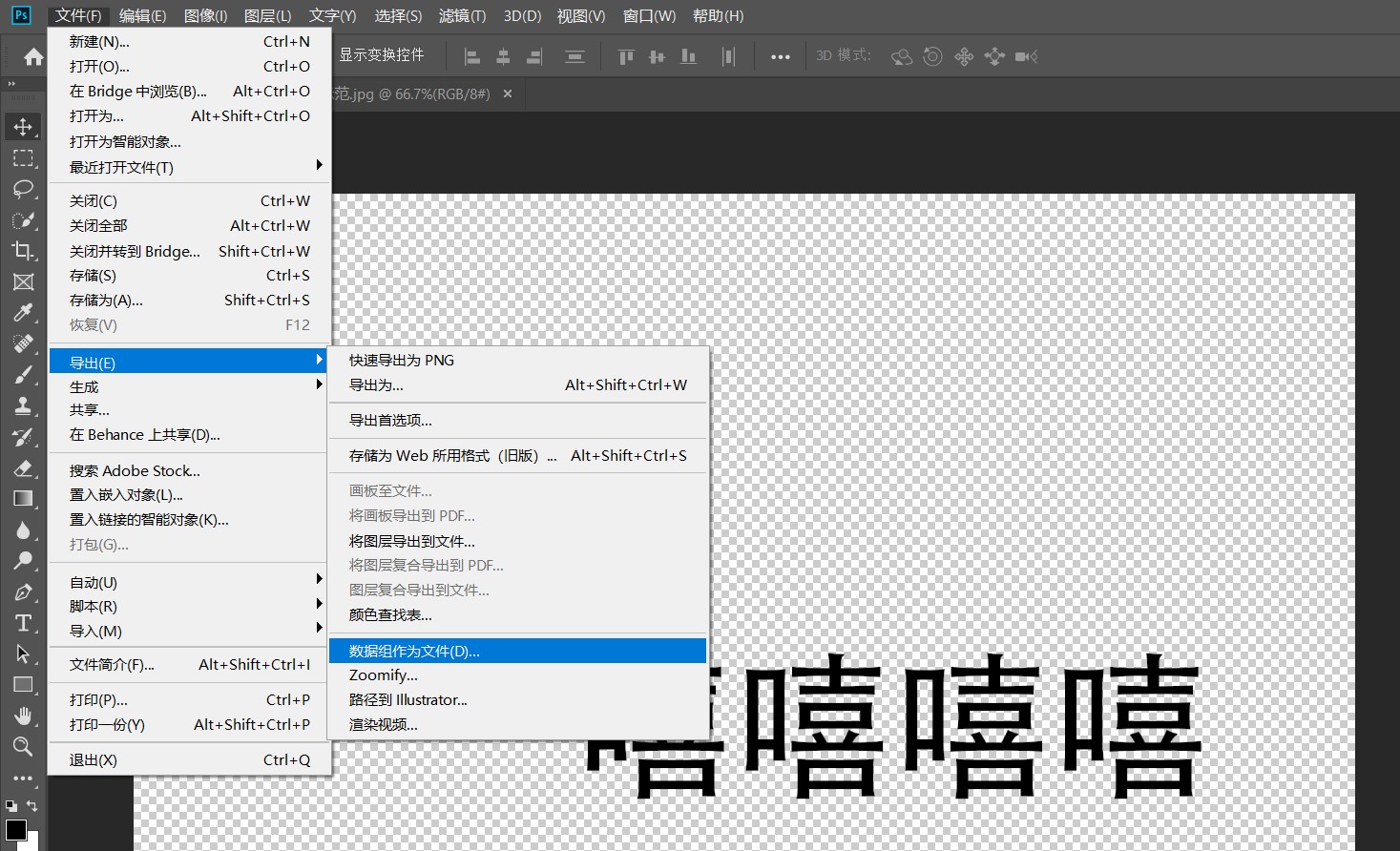Choose 置入嵌入对象(L)...
The image size is (1400, 851).
tap(190, 494)
